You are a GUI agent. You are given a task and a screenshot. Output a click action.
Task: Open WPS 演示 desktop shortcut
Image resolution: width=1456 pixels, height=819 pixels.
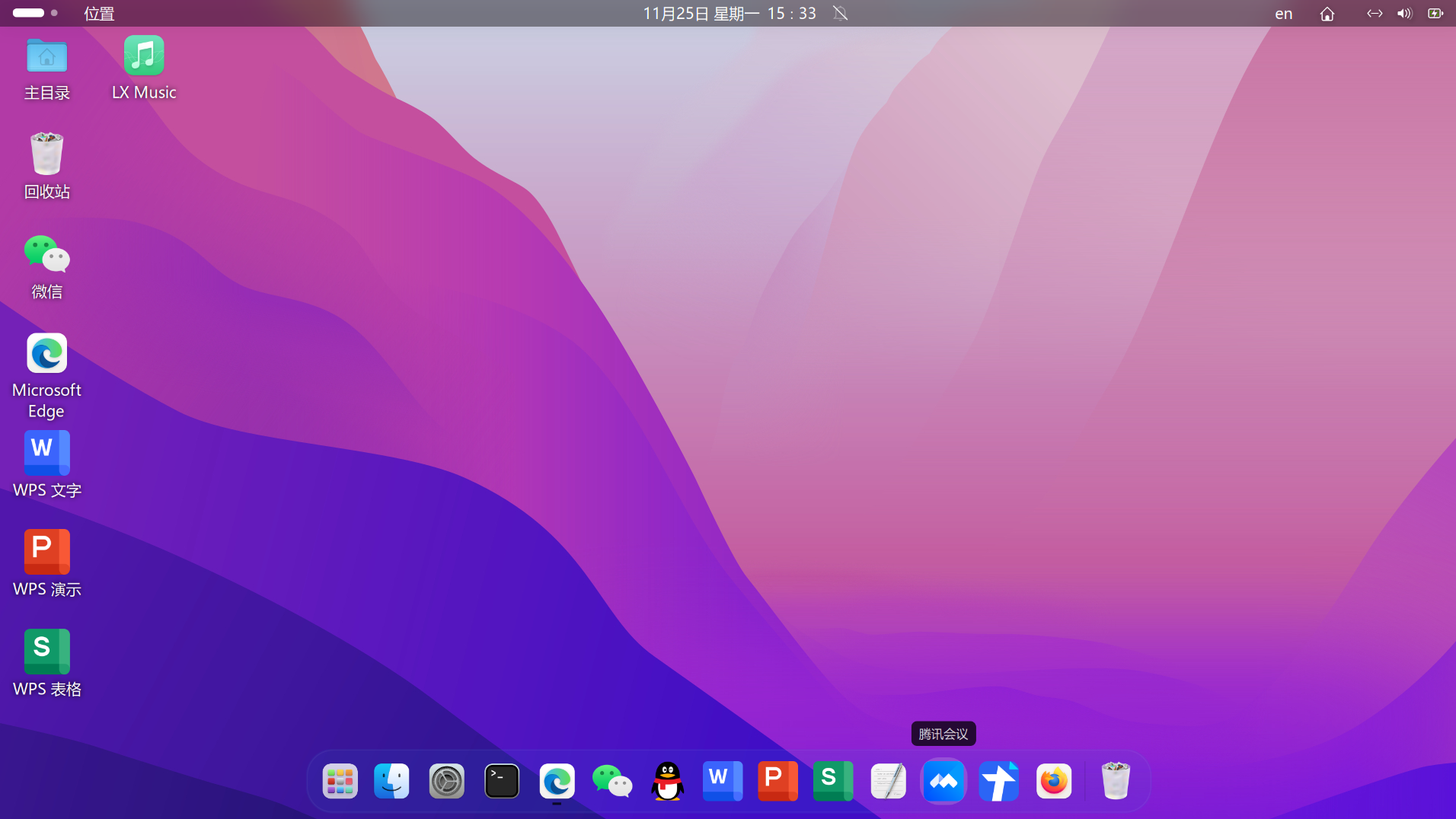coord(46,563)
